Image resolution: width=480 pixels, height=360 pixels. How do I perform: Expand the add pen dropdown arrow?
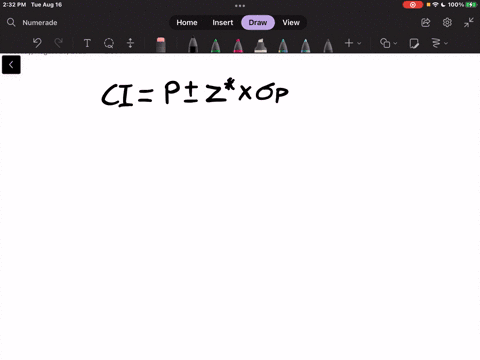[x=359, y=43]
